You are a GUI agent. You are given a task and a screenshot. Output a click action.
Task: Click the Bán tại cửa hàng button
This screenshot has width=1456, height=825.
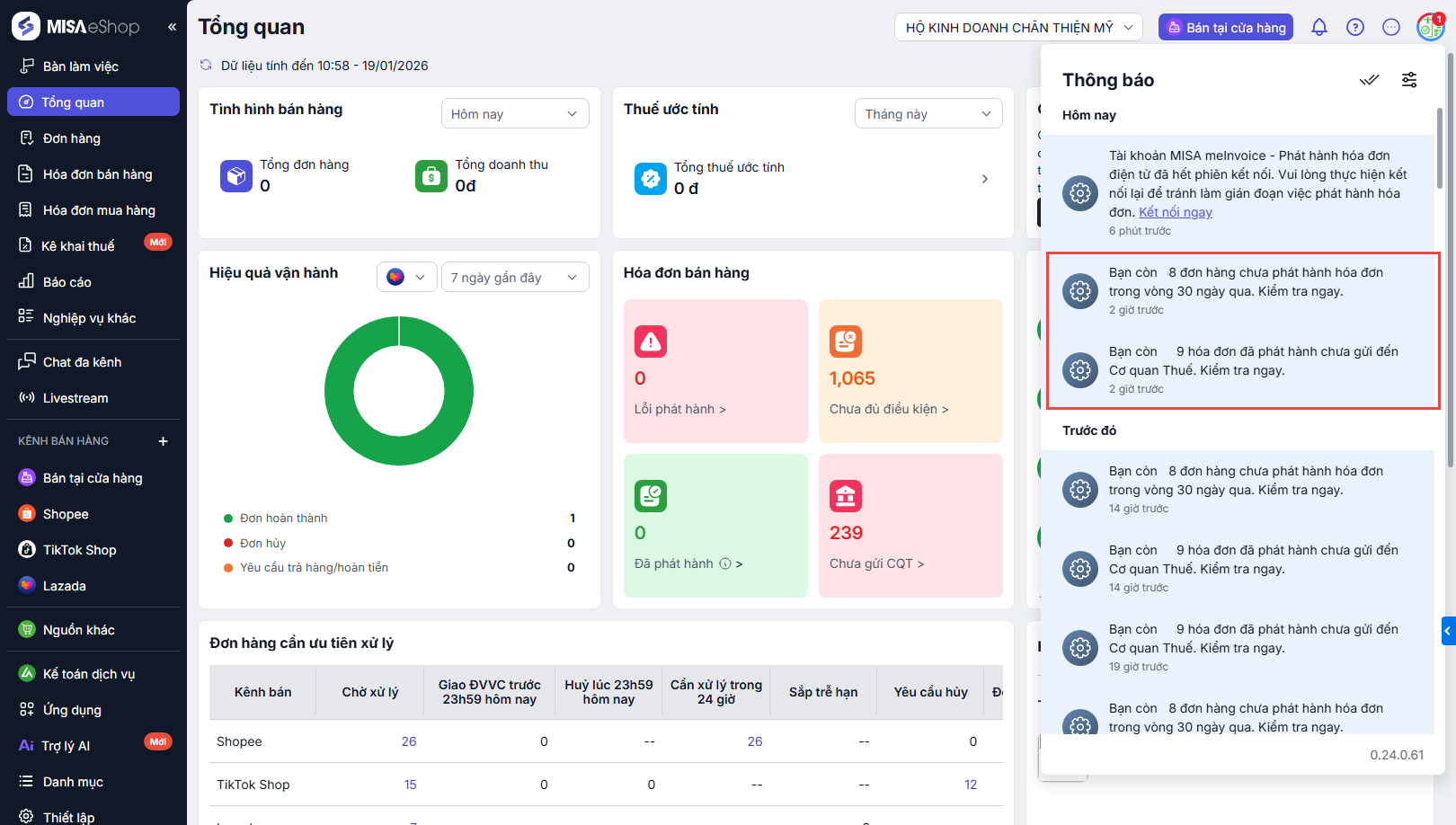1225,28
